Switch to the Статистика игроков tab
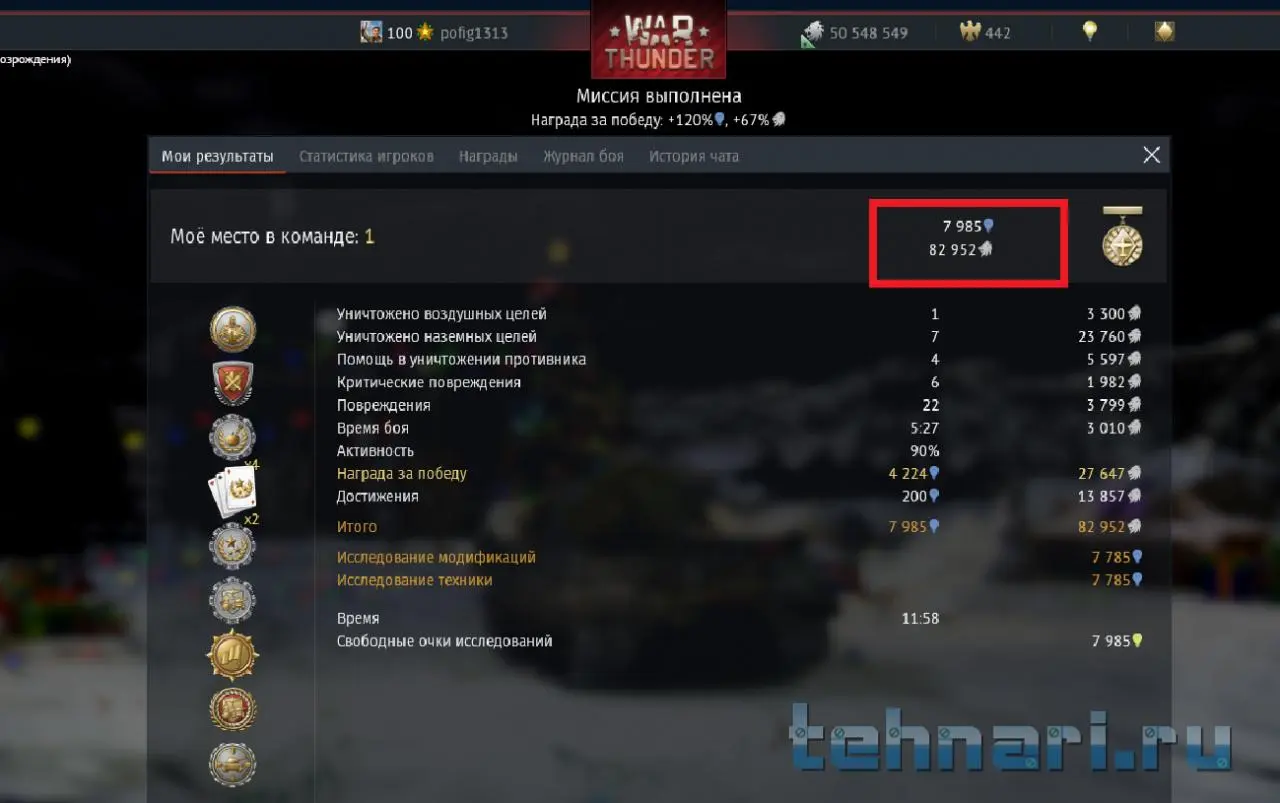The height and width of the screenshot is (803, 1280). (x=366, y=156)
